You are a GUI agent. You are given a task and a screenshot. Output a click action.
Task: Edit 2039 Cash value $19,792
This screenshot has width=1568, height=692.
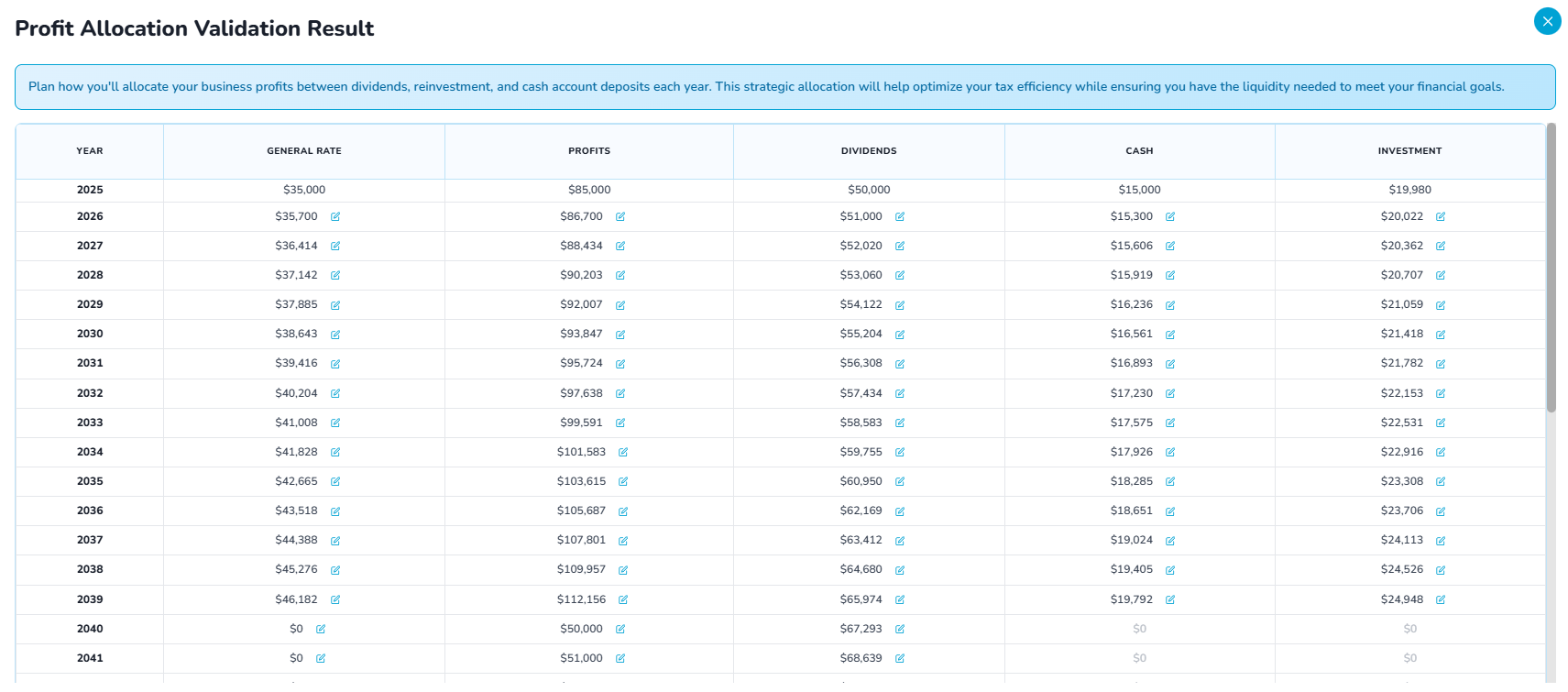(x=1170, y=600)
